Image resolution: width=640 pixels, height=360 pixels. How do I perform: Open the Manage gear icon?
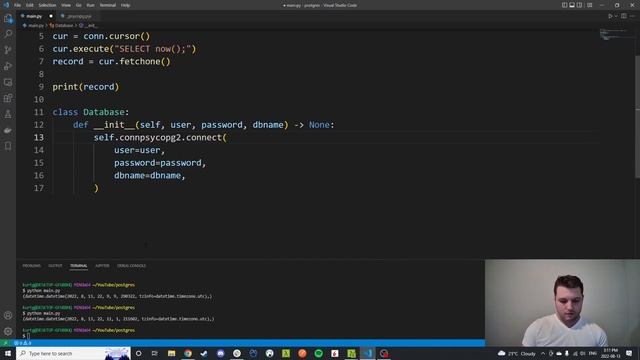[x=8, y=331]
